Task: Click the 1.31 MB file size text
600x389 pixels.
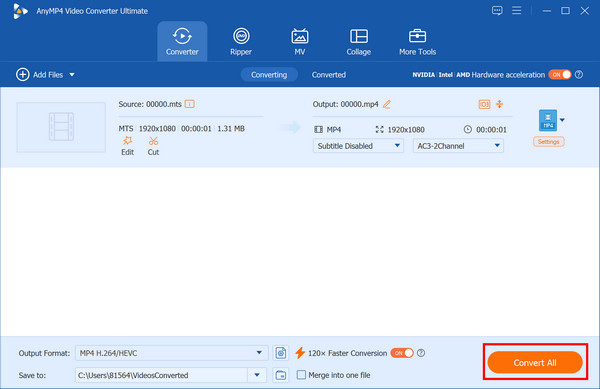Action: (x=231, y=129)
